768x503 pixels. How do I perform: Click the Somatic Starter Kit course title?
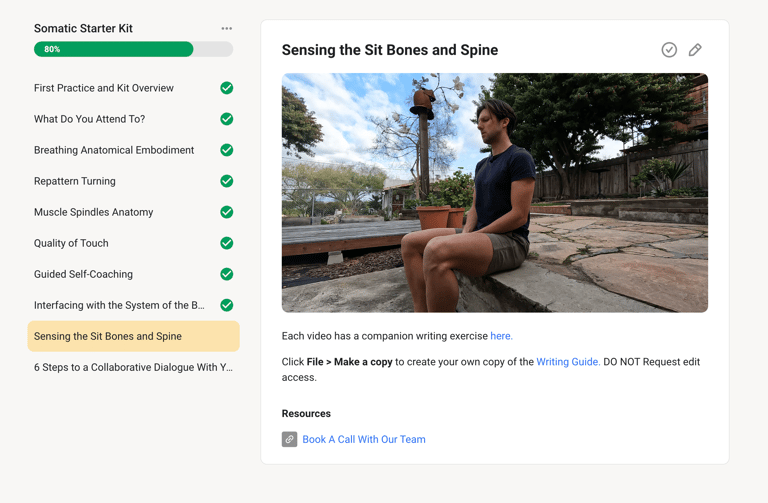(83, 28)
